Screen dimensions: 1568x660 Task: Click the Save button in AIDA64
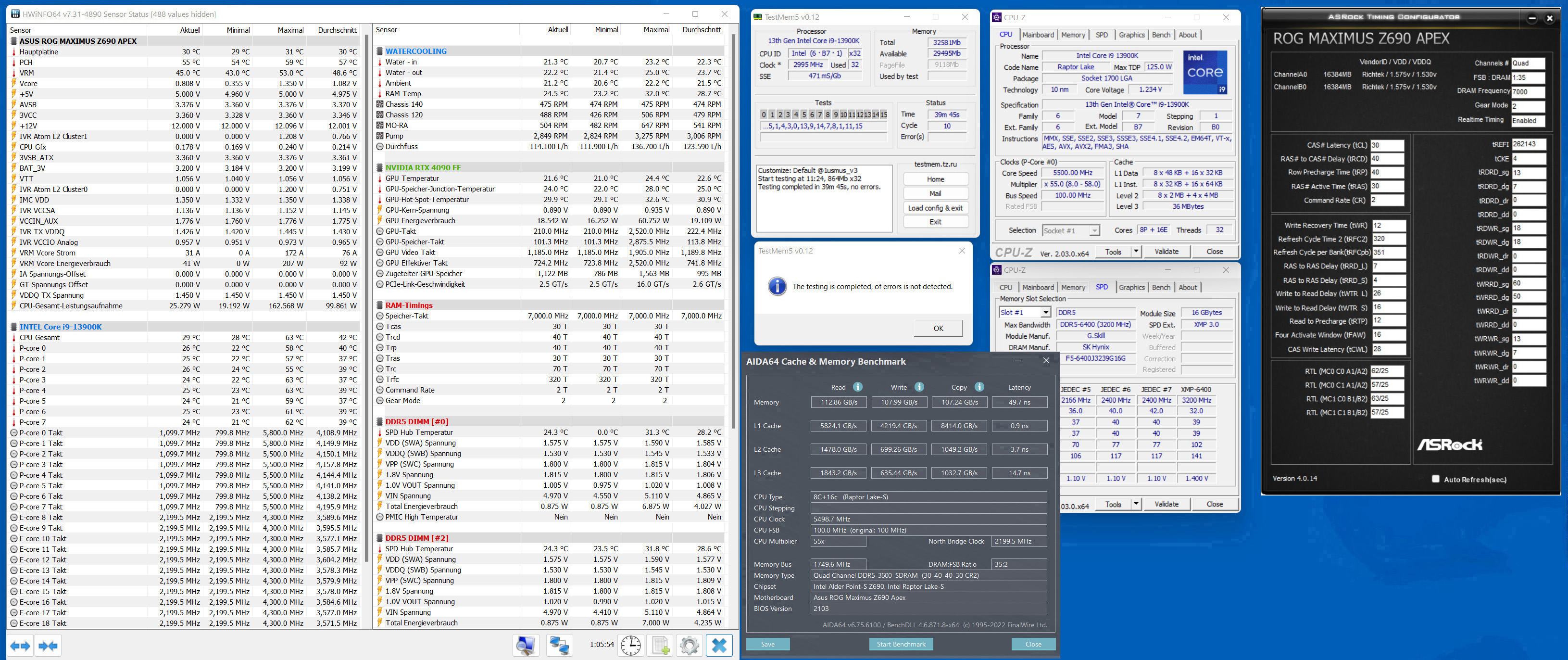767,644
